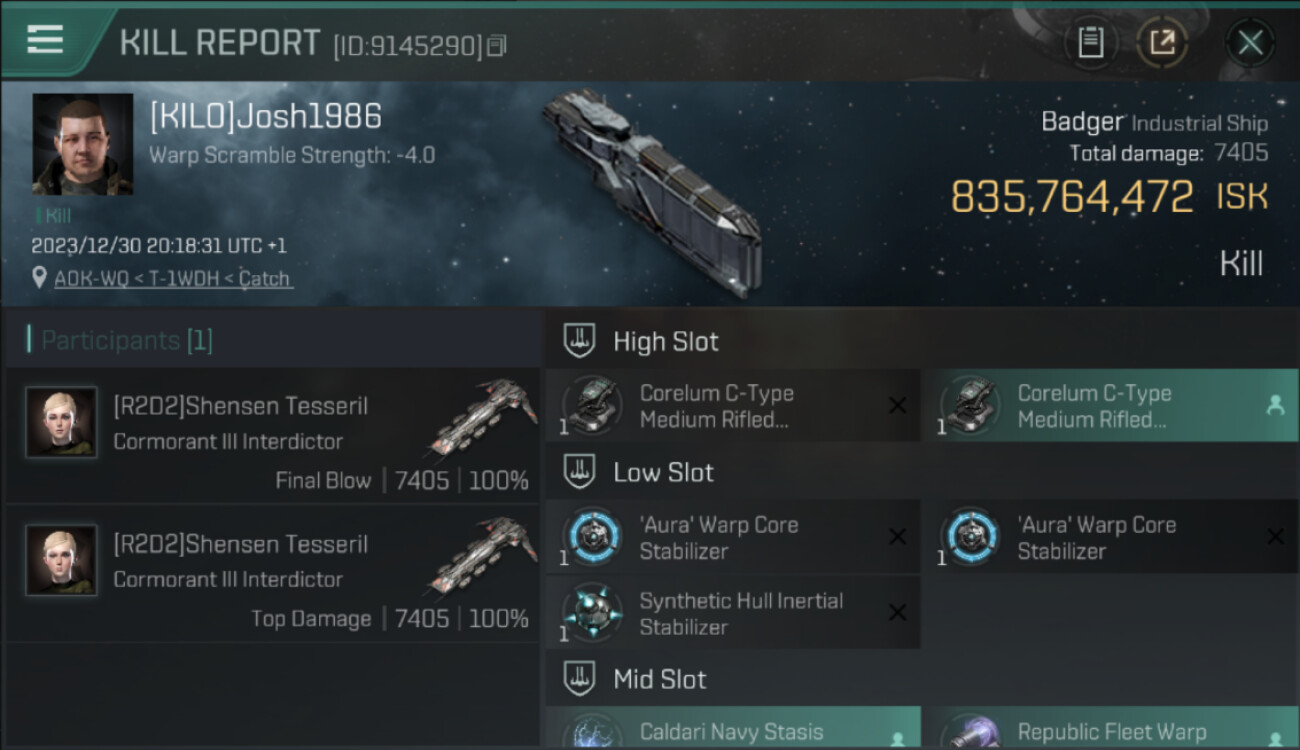Click the first Corelum C-Type railgun icon
1300x750 pixels.
(x=593, y=405)
